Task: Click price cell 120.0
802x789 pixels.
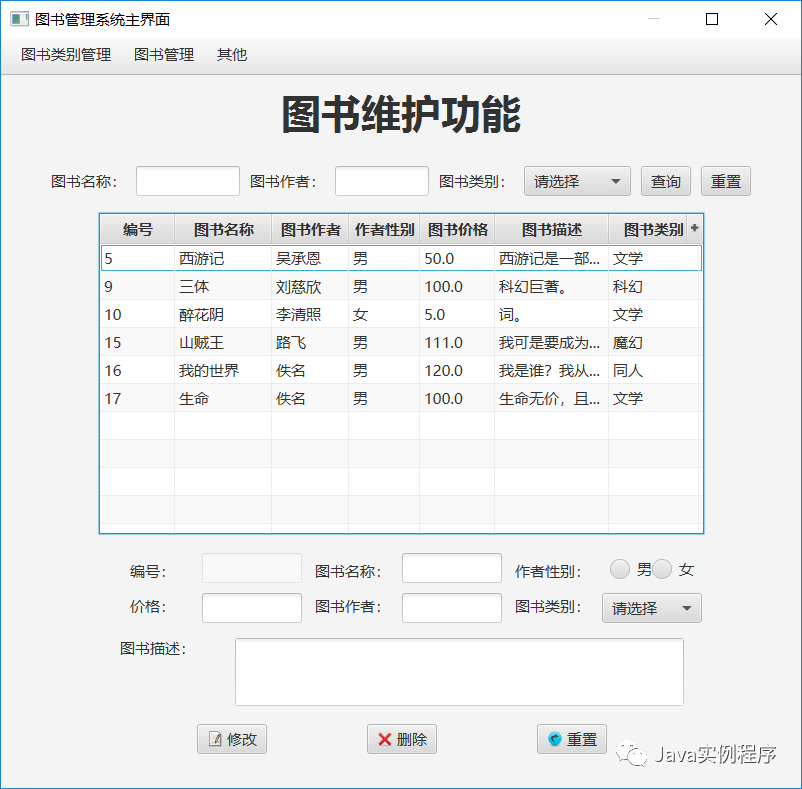Action: pos(457,371)
